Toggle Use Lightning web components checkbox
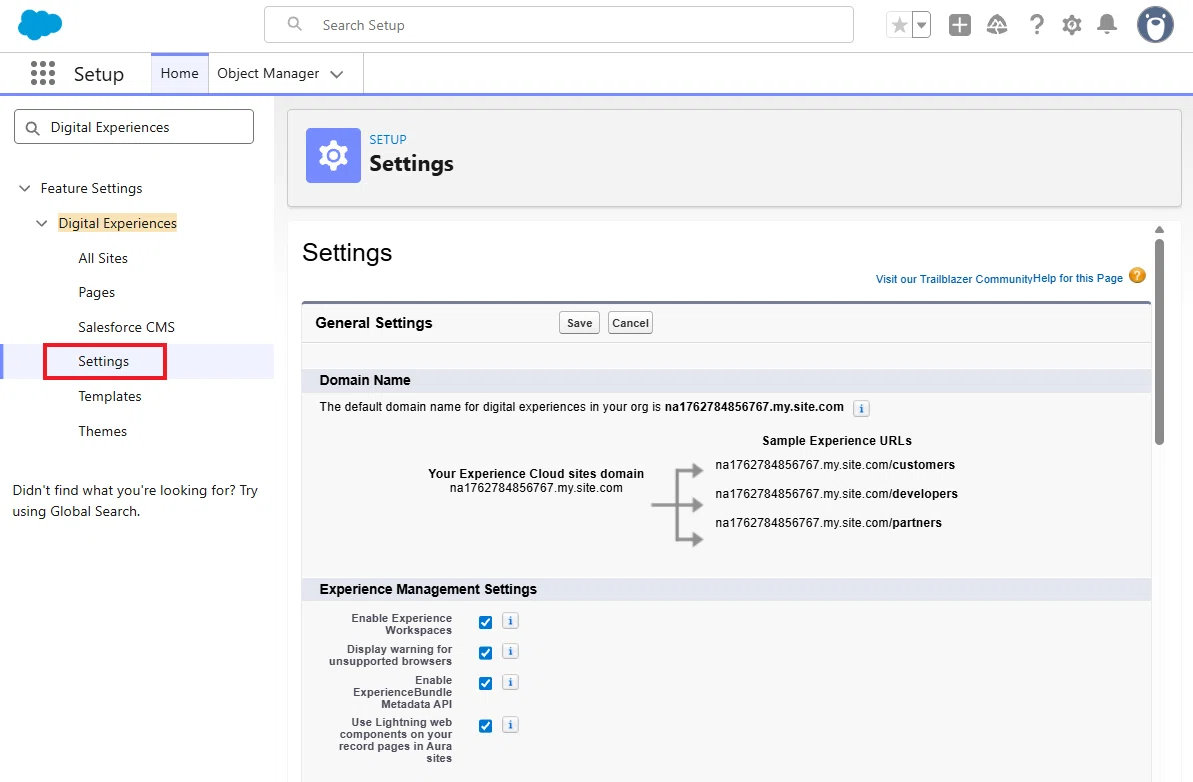 coord(485,726)
